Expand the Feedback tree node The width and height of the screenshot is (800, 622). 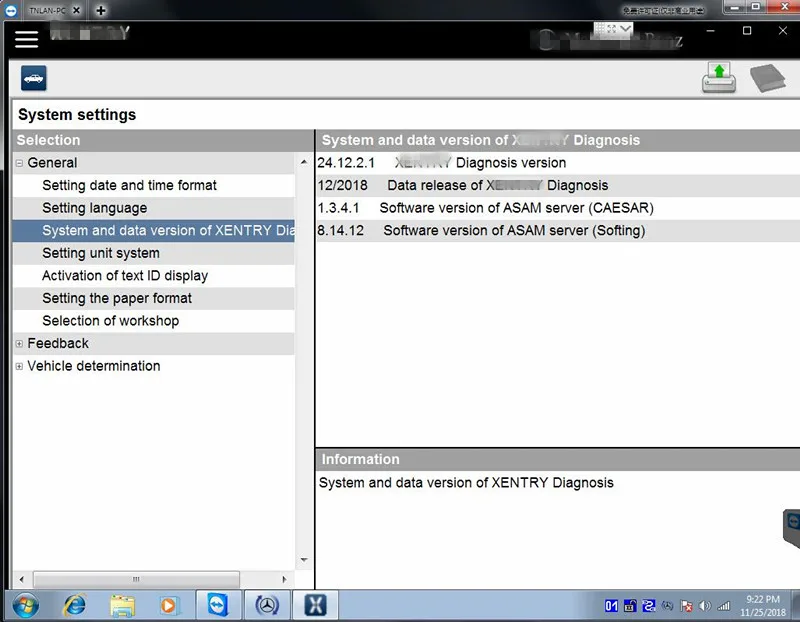coord(19,344)
